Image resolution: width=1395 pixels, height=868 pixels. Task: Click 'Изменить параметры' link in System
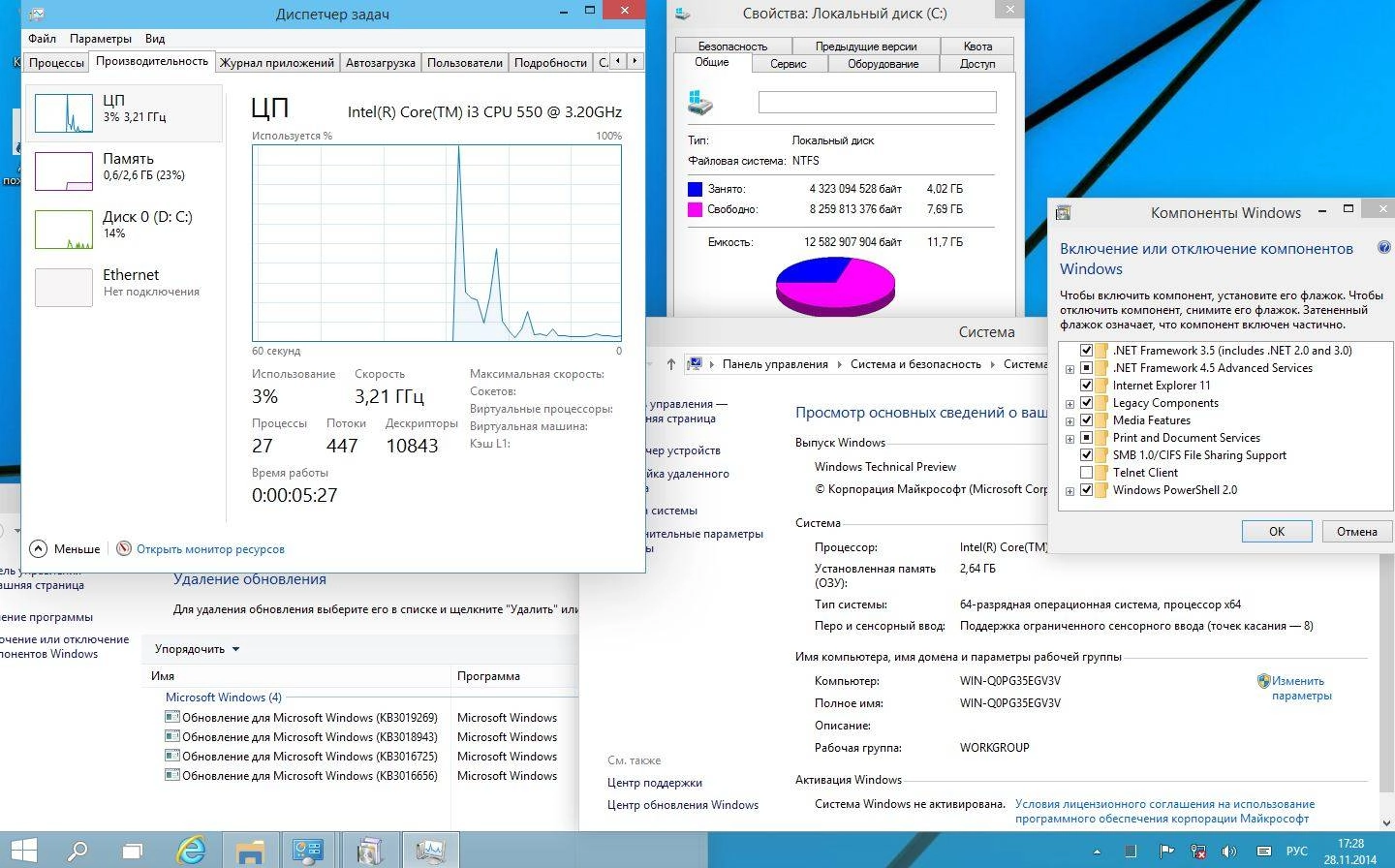click(x=1302, y=688)
